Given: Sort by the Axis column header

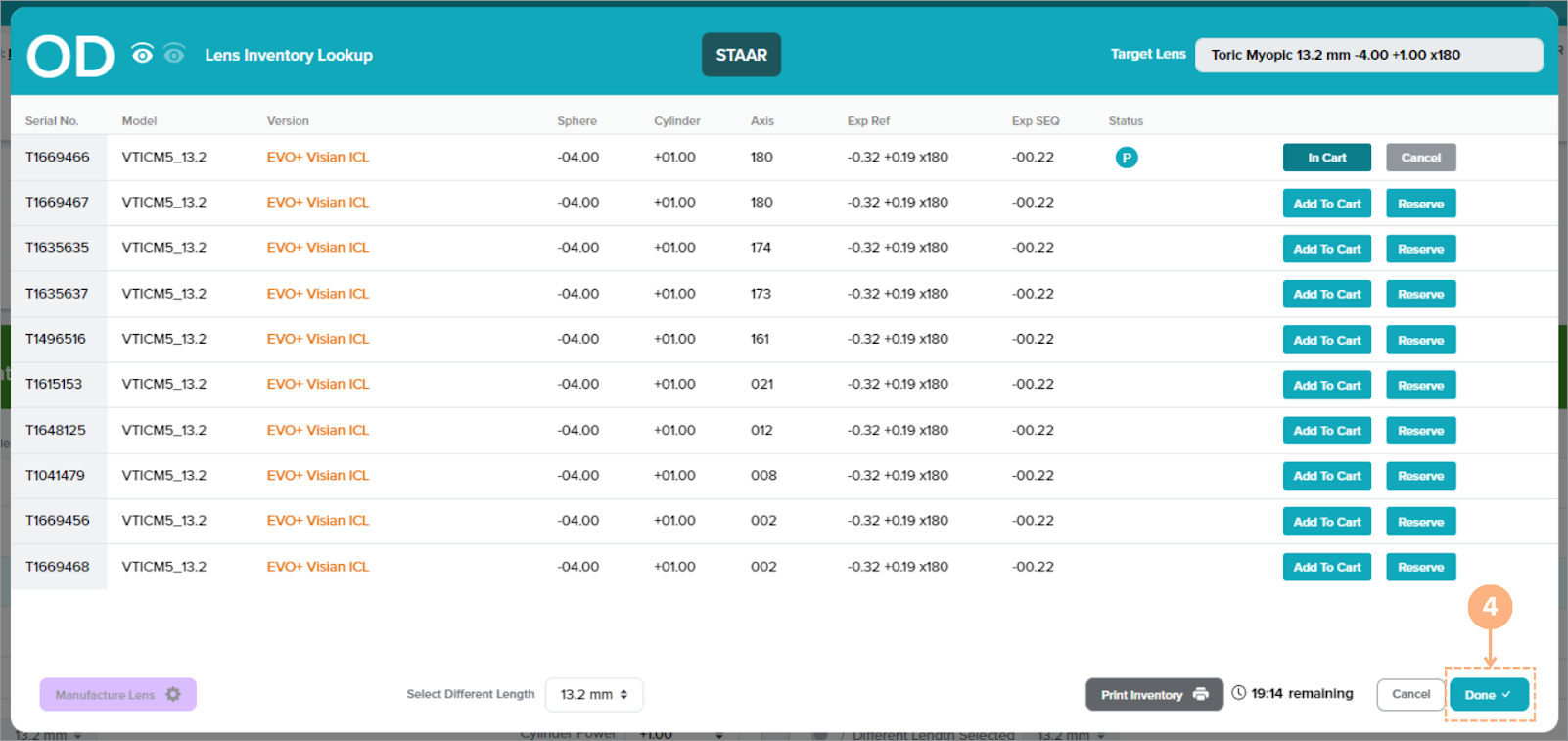Looking at the screenshot, I should tap(761, 121).
